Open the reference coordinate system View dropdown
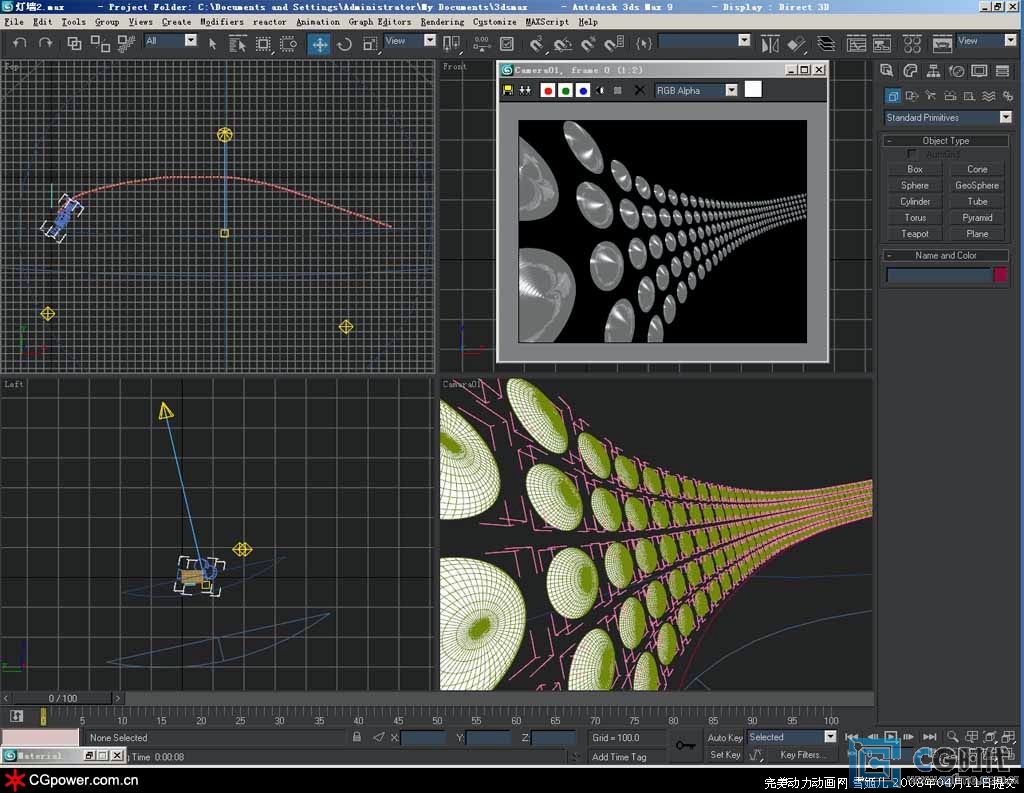1024x793 pixels. [x=409, y=40]
